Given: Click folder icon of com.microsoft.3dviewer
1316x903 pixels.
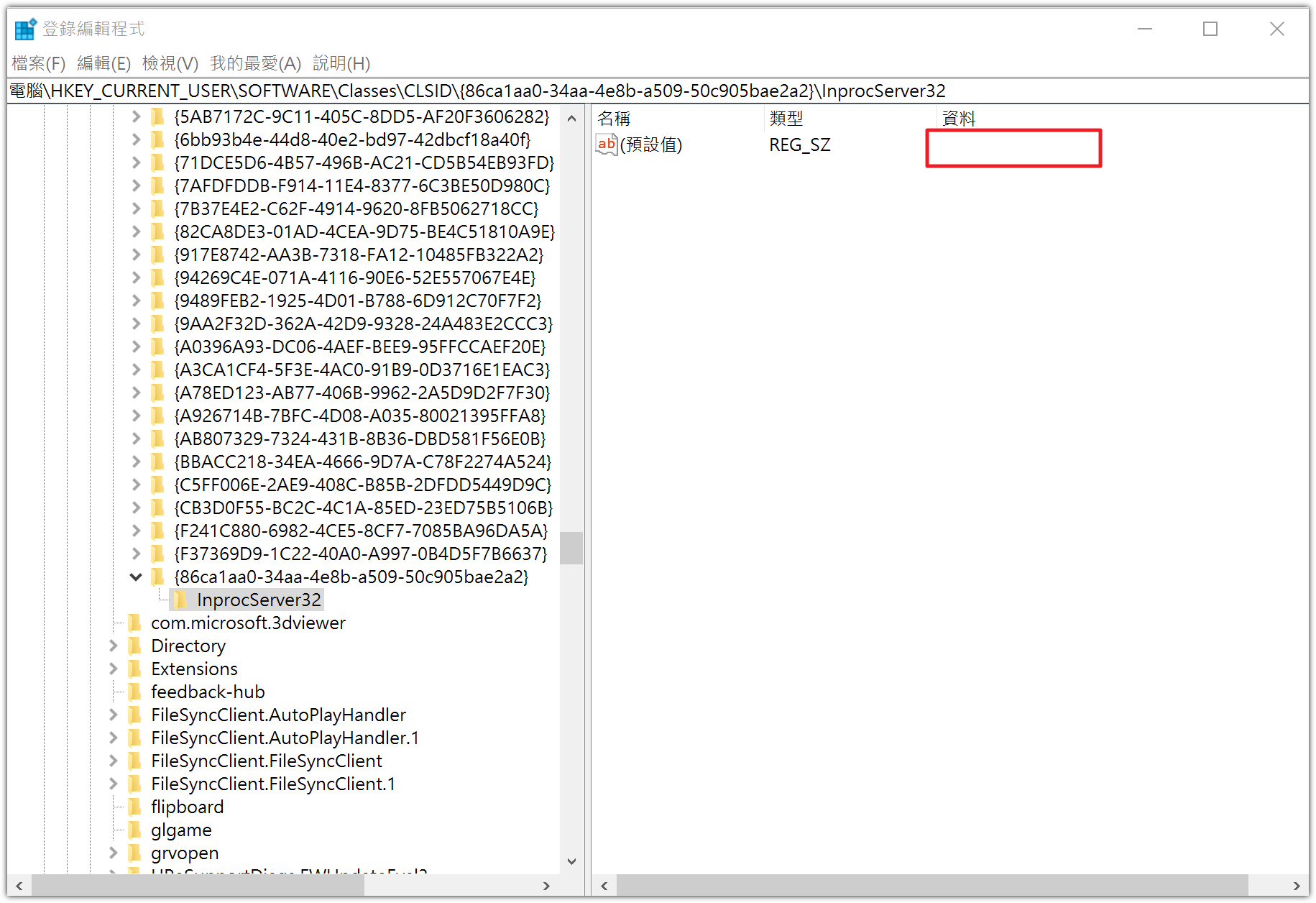Looking at the screenshot, I should (x=134, y=623).
